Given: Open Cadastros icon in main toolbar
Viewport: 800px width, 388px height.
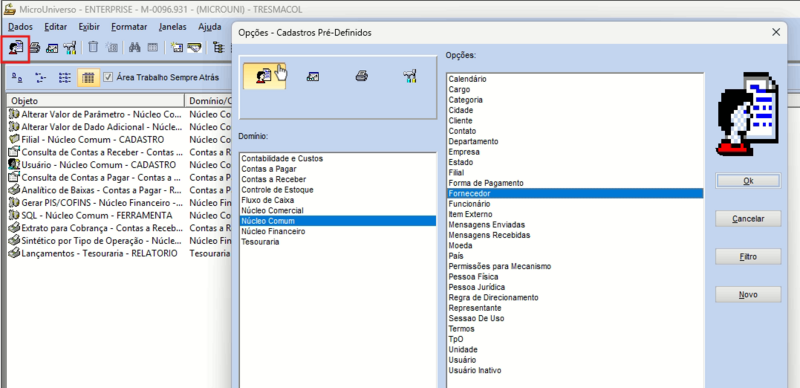Looking at the screenshot, I should 16,48.
